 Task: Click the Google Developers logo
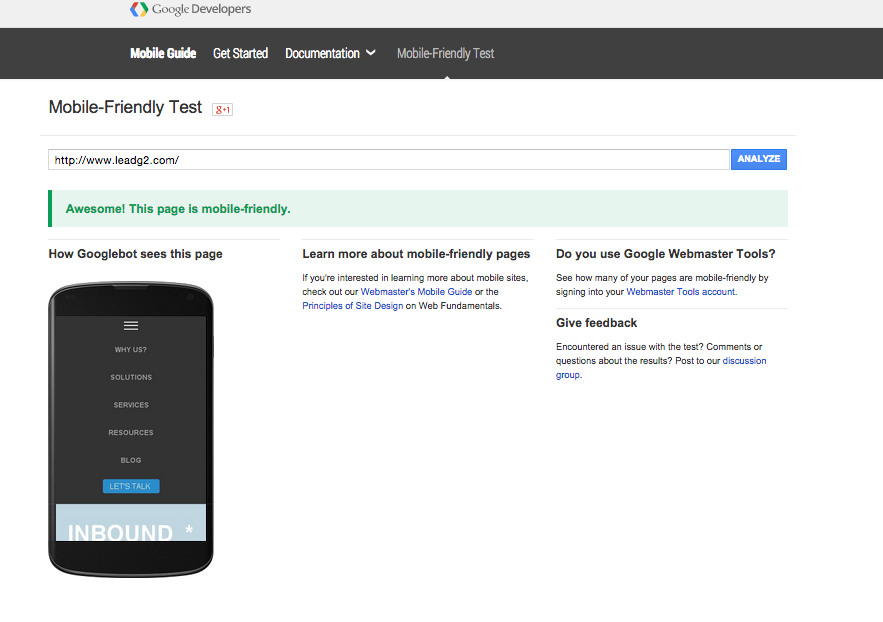click(x=190, y=9)
